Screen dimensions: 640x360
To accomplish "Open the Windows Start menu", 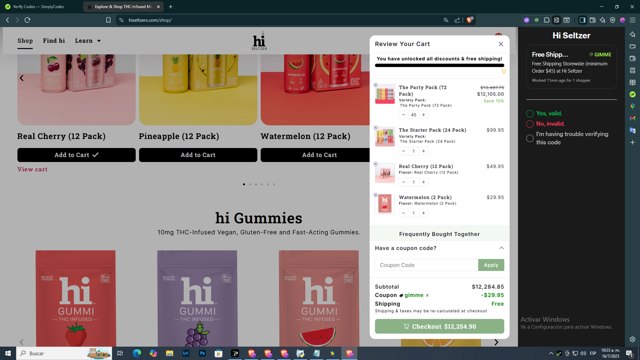I will coord(8,353).
